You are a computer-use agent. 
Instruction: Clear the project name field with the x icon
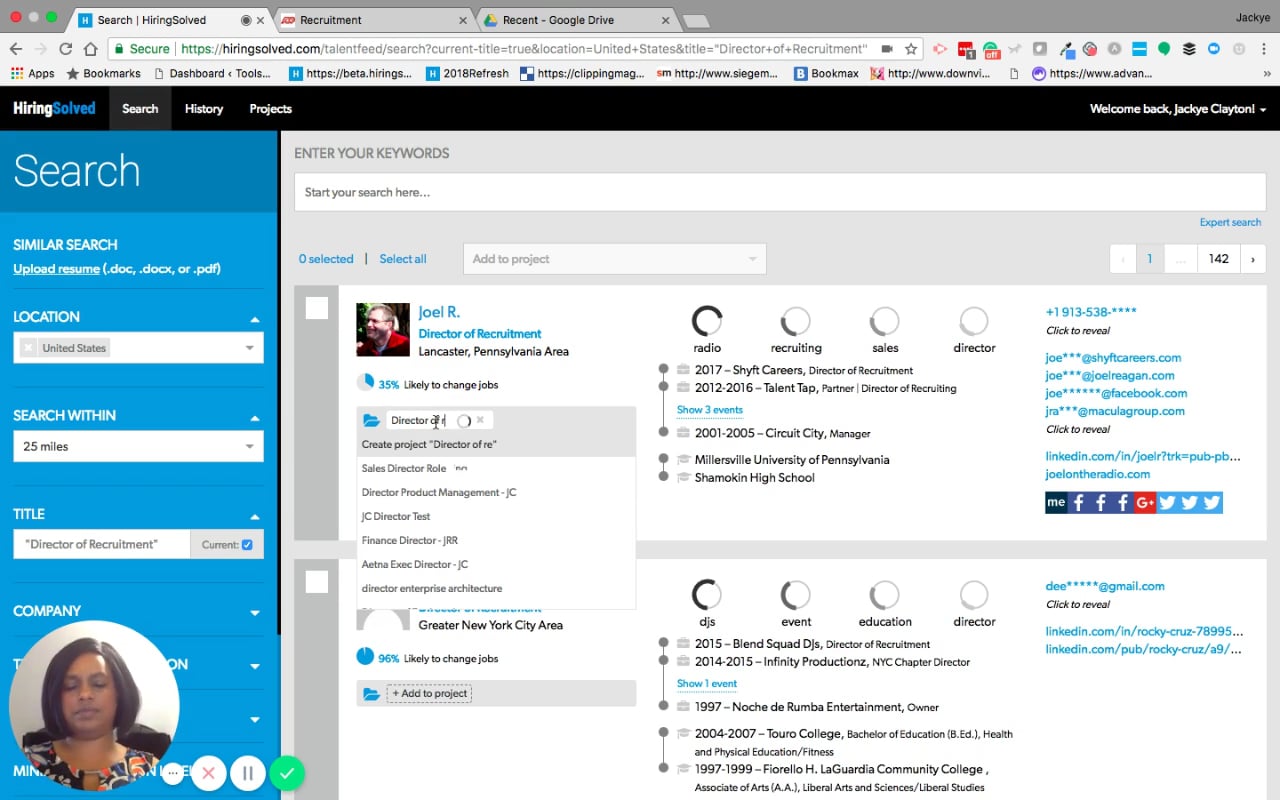tap(480, 420)
